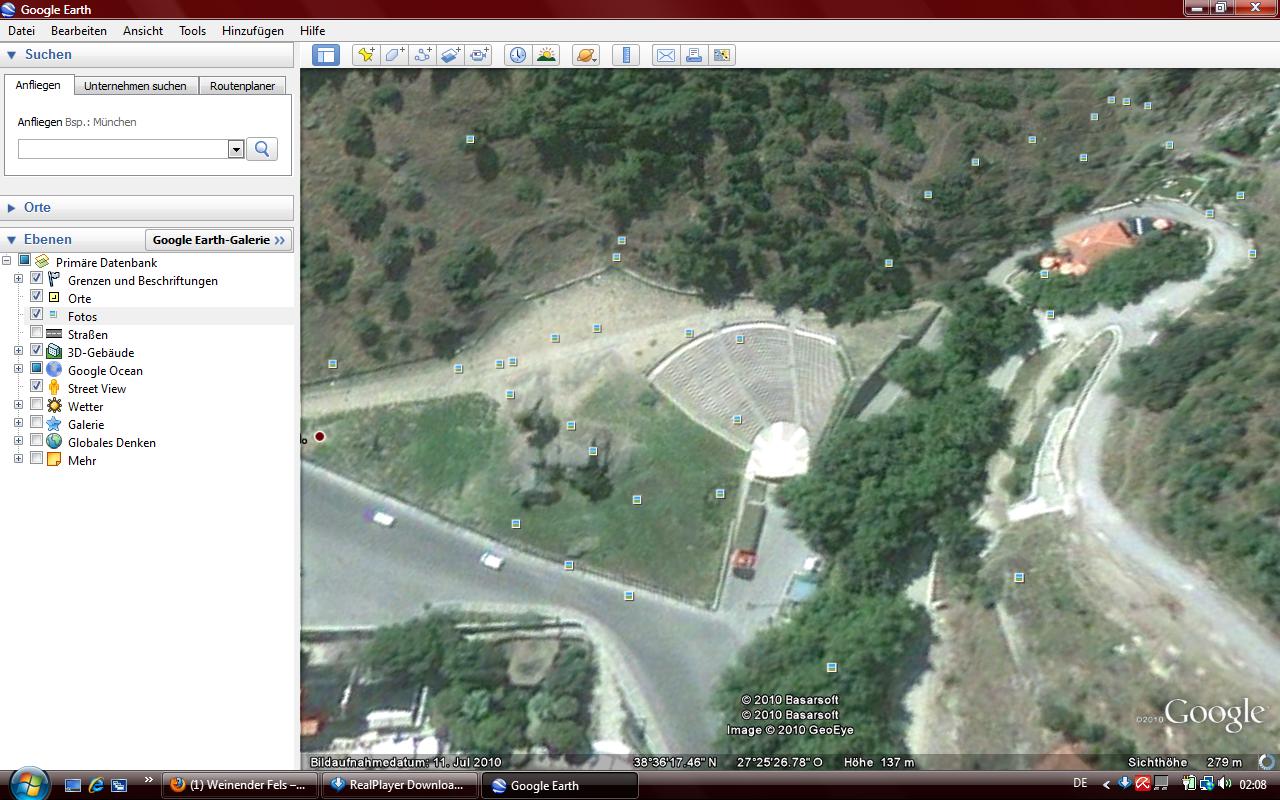
Task: Toggle the sidebar panel button in toolbar
Action: point(326,55)
